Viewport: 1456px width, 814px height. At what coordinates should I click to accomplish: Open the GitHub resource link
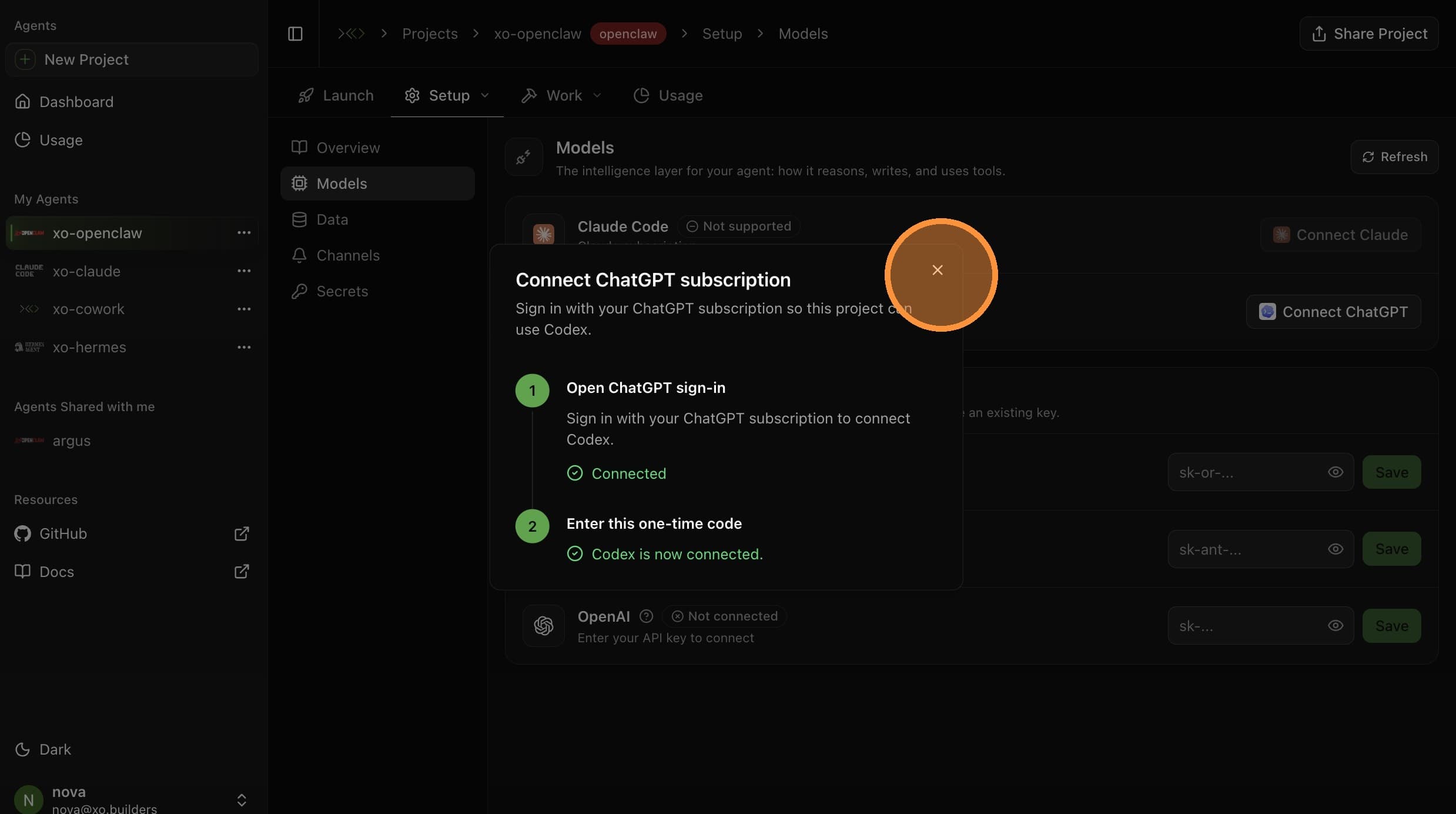(x=63, y=533)
